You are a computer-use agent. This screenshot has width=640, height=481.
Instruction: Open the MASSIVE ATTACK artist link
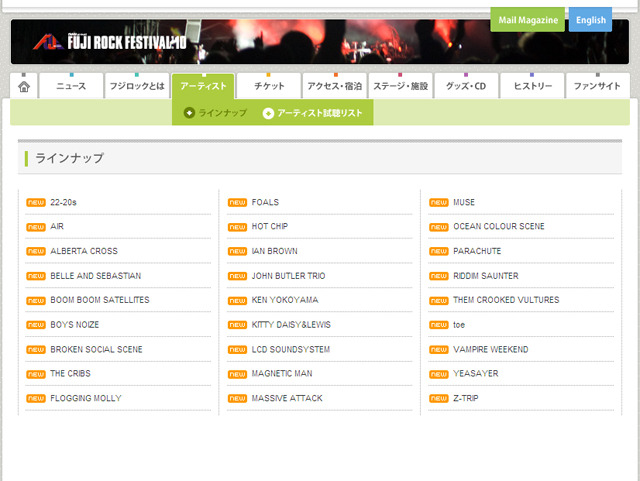[x=287, y=398]
